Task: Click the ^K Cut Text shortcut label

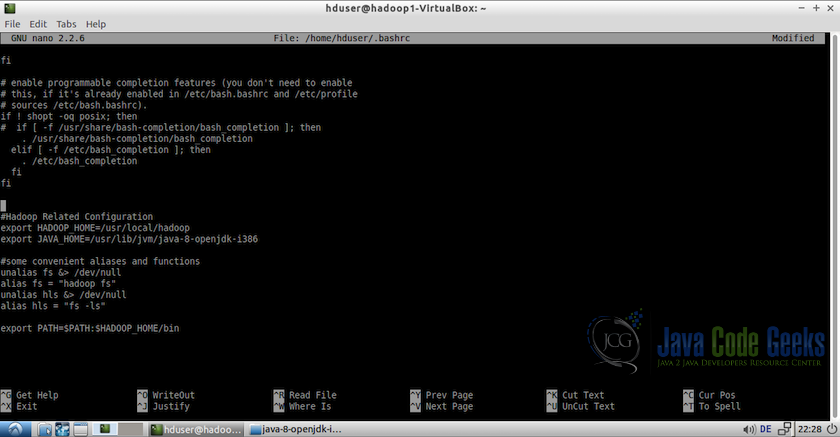Action: click(x=576, y=395)
